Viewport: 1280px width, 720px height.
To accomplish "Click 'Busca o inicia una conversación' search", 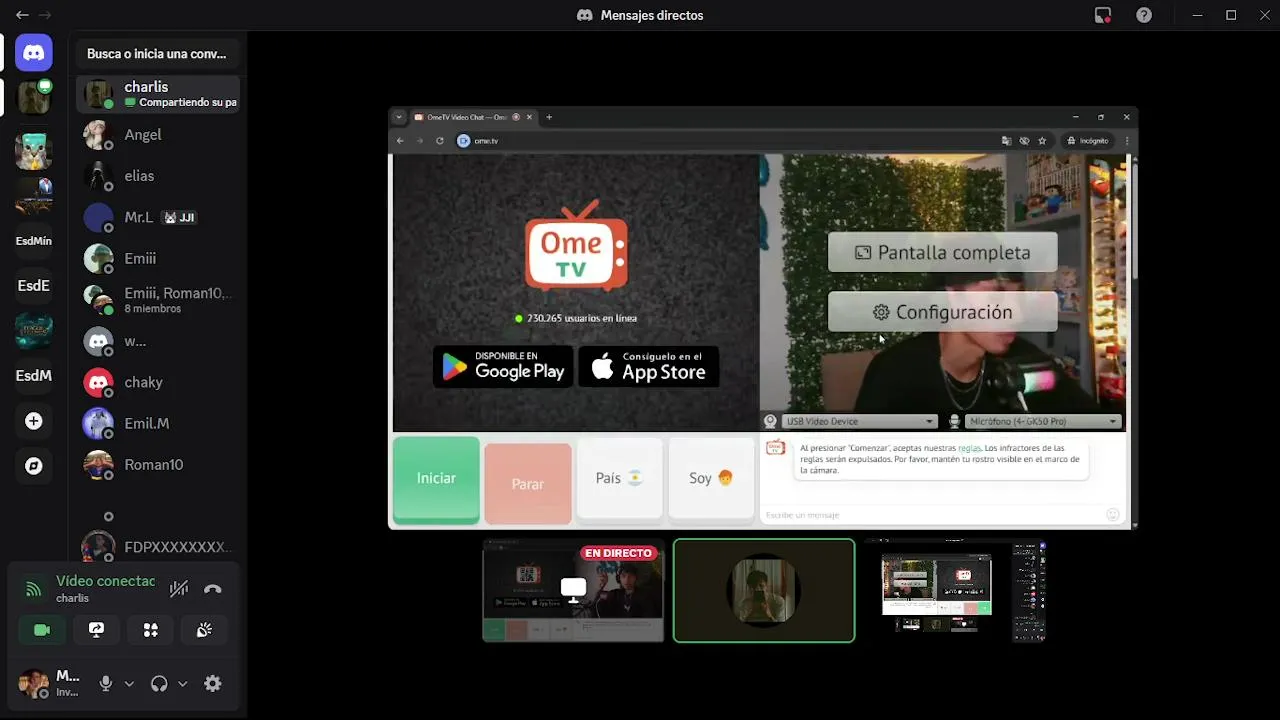I will point(157,54).
